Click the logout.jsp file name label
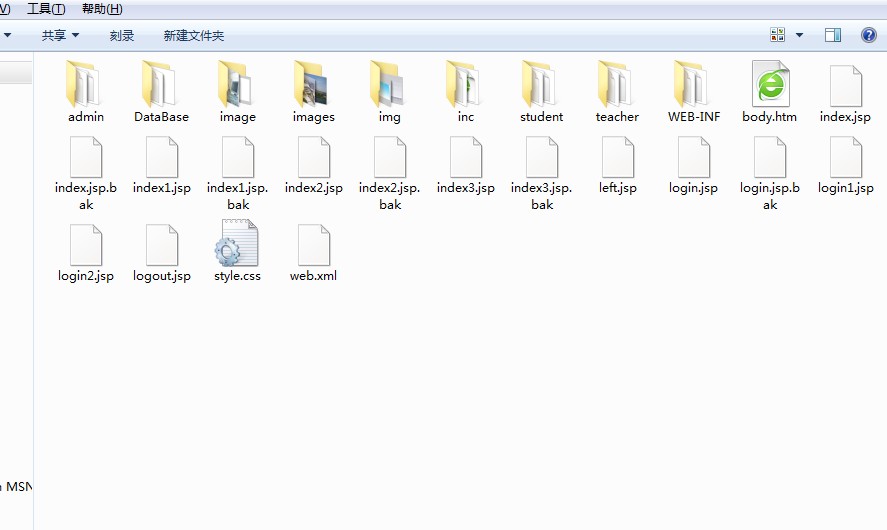The image size is (887, 530). coord(162,276)
